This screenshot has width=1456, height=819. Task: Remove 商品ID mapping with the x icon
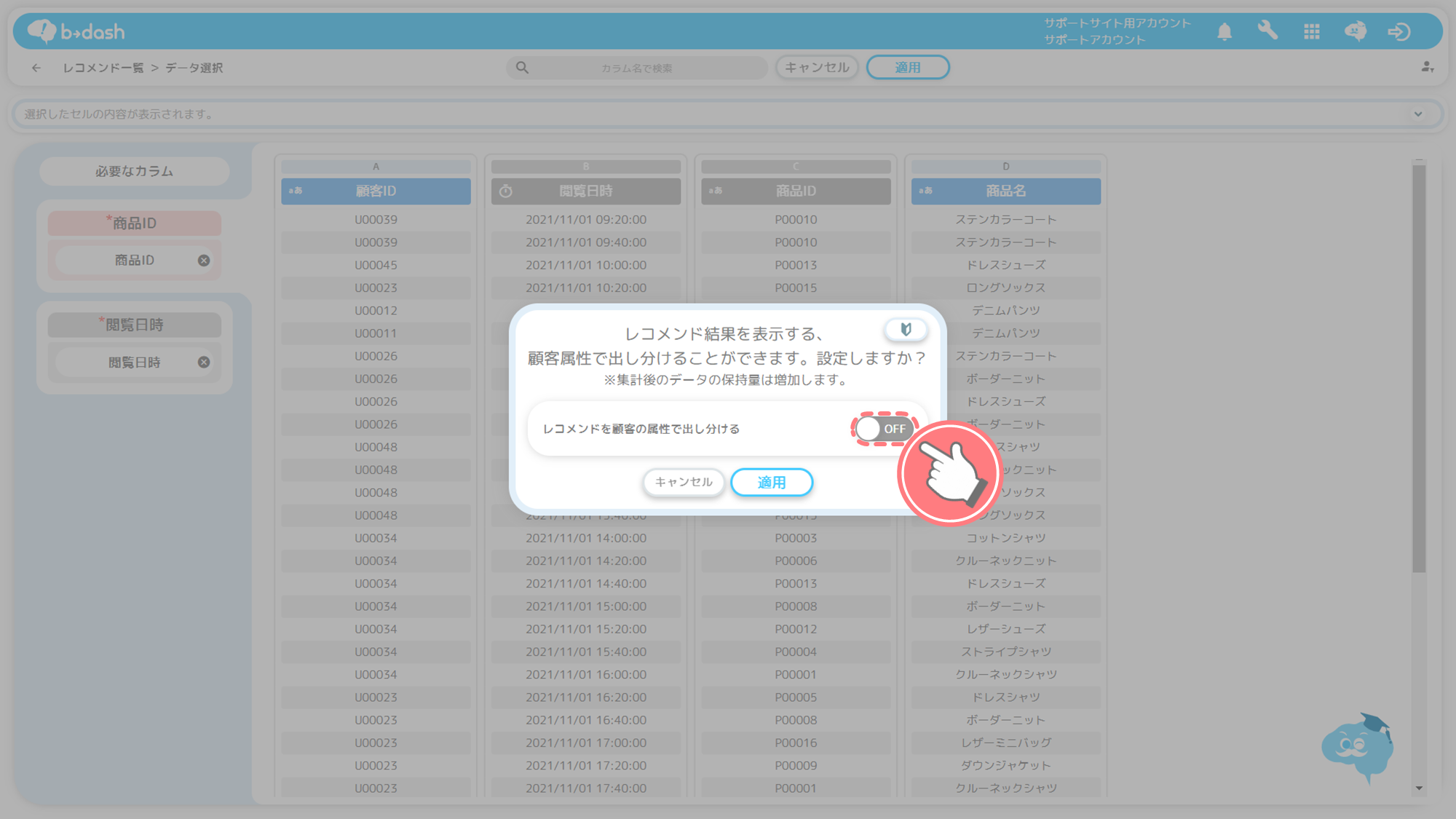click(x=204, y=261)
